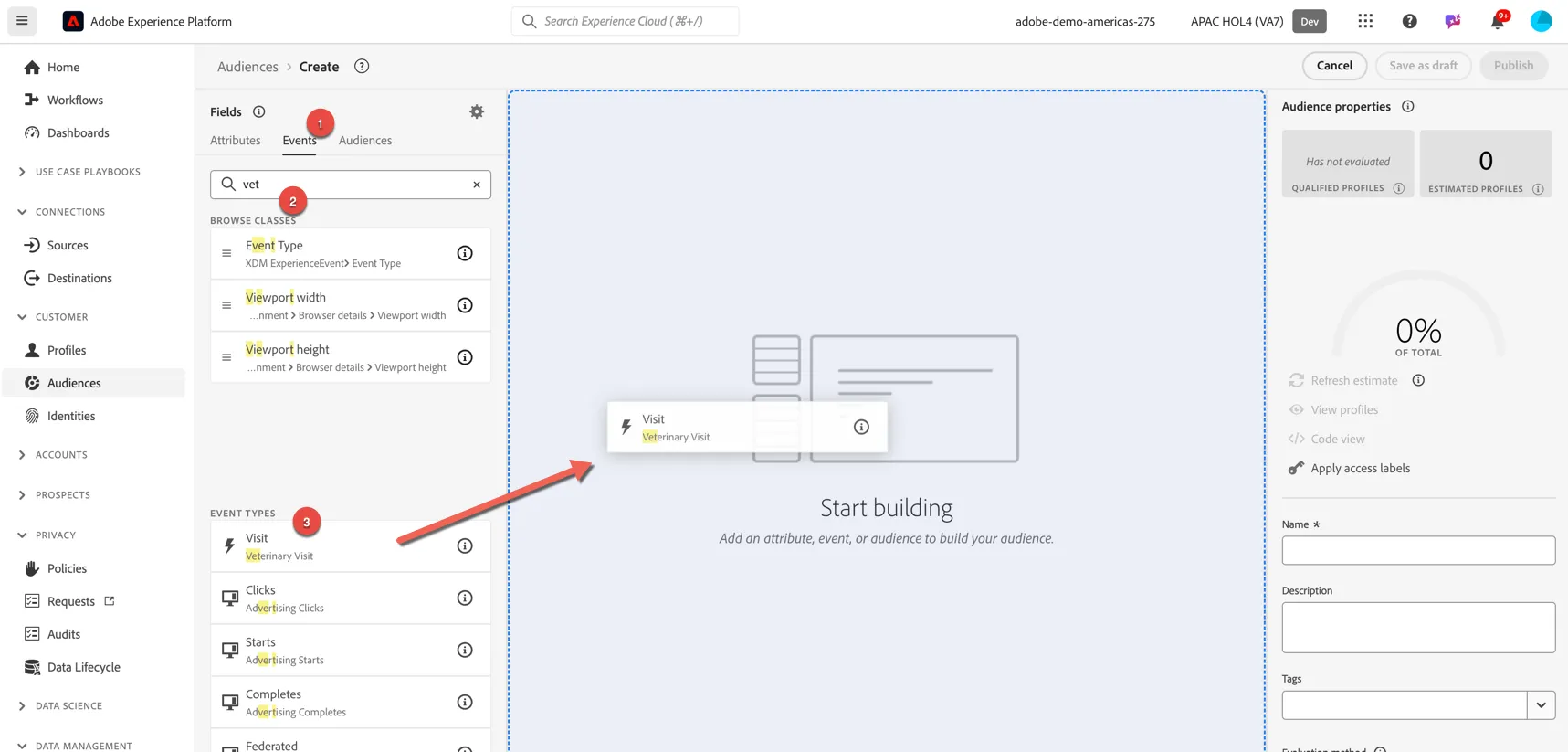This screenshot has width=1568, height=752.
Task: Open the purple feedback chat icon
Action: [1453, 21]
